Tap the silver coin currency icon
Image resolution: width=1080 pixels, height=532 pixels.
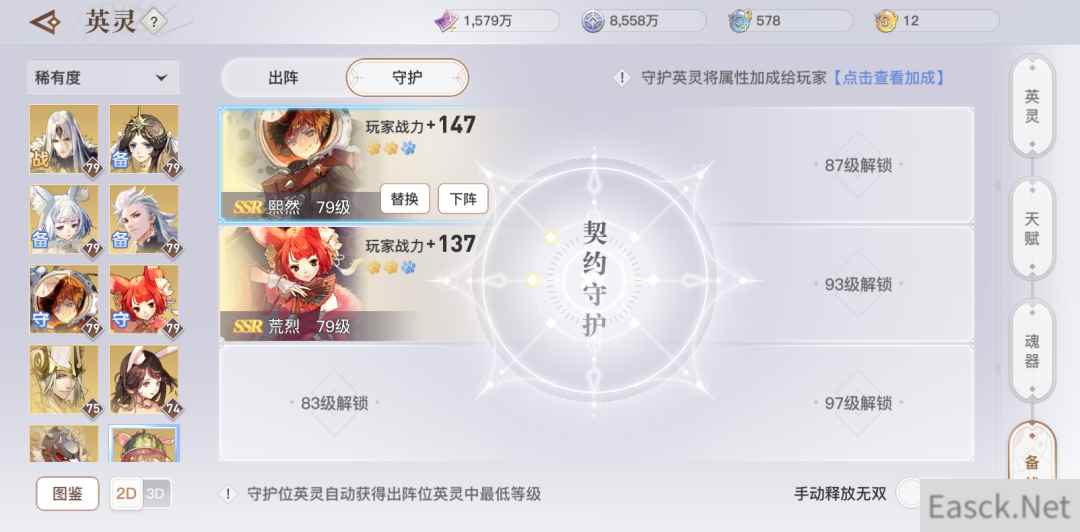[x=593, y=21]
